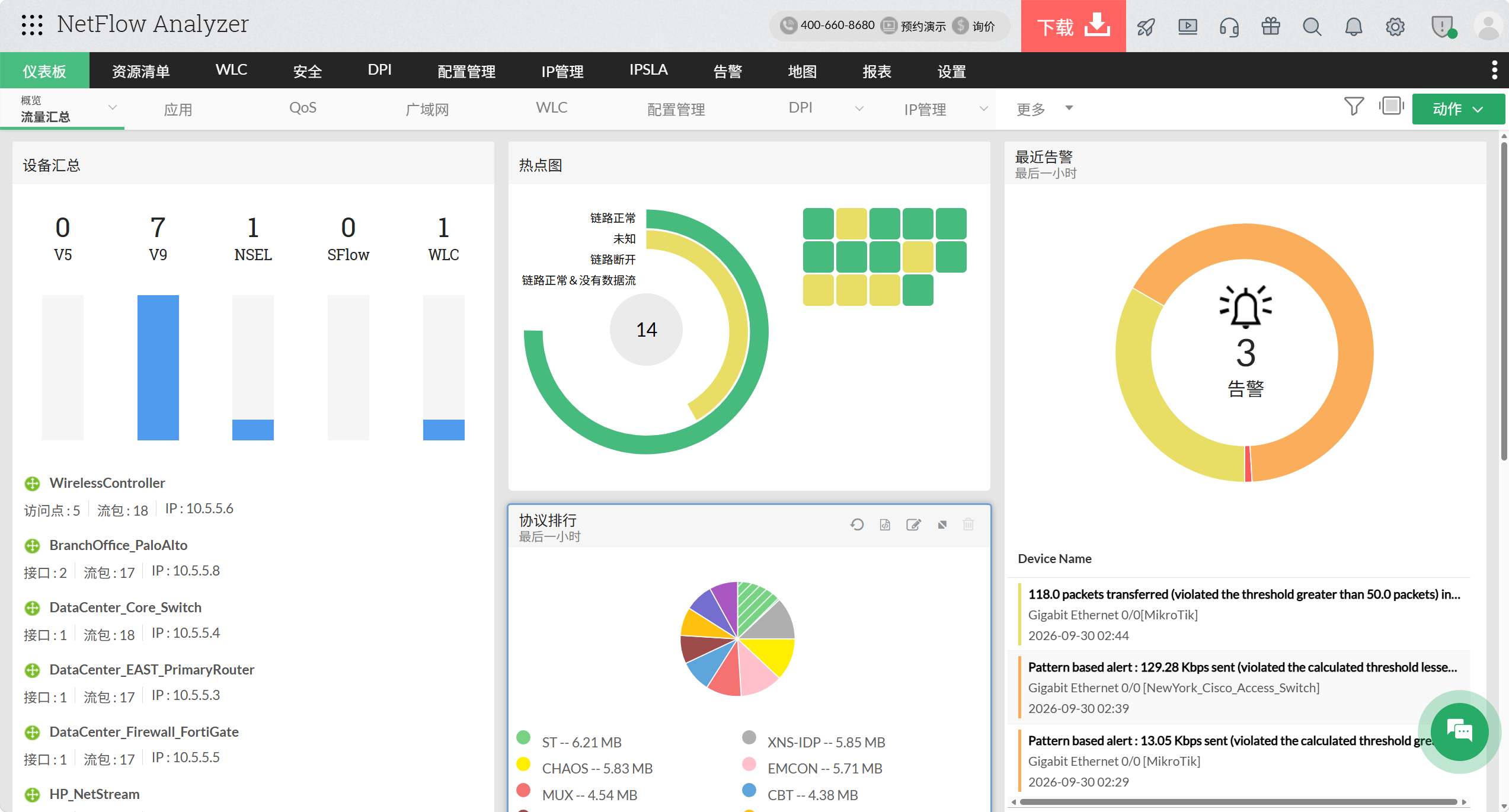The width and height of the screenshot is (1509, 812).
Task: Select the 仪表板 tab
Action: point(44,71)
